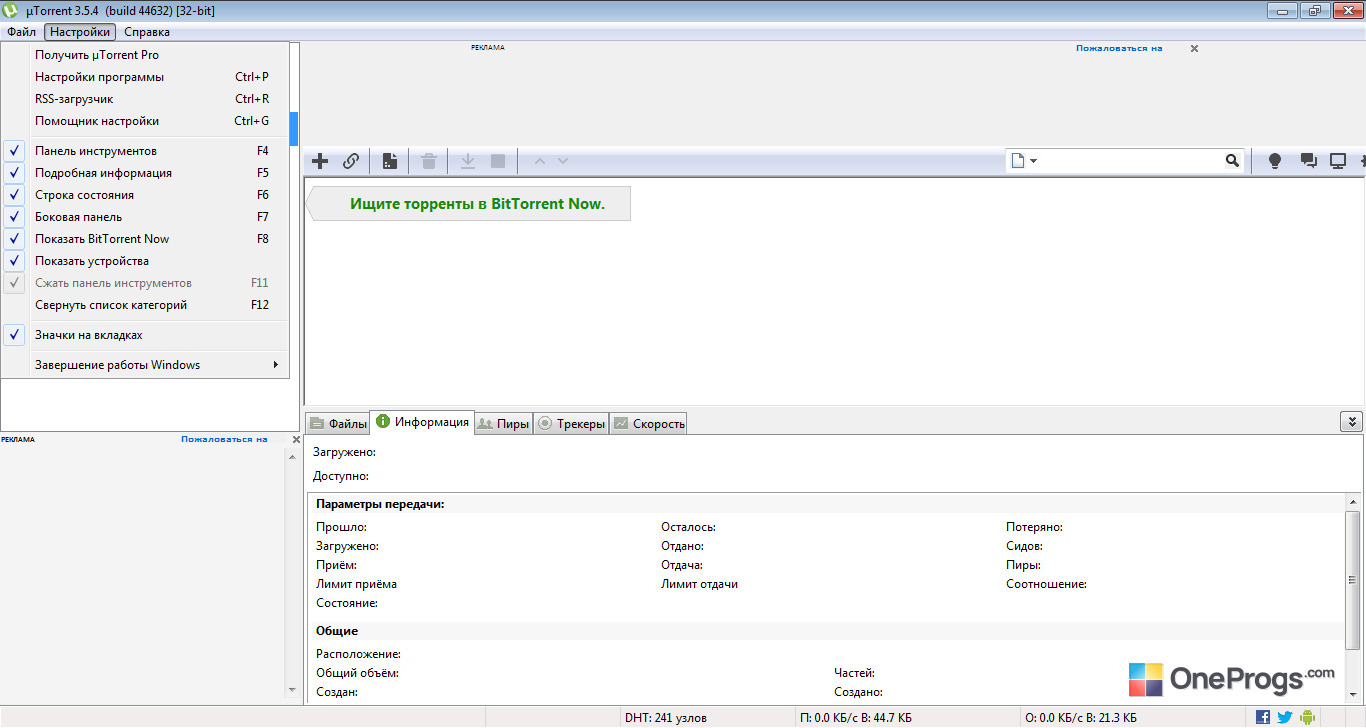Click the detail pane scrollbar down arrow
The height and width of the screenshot is (728, 1366).
(1352, 697)
